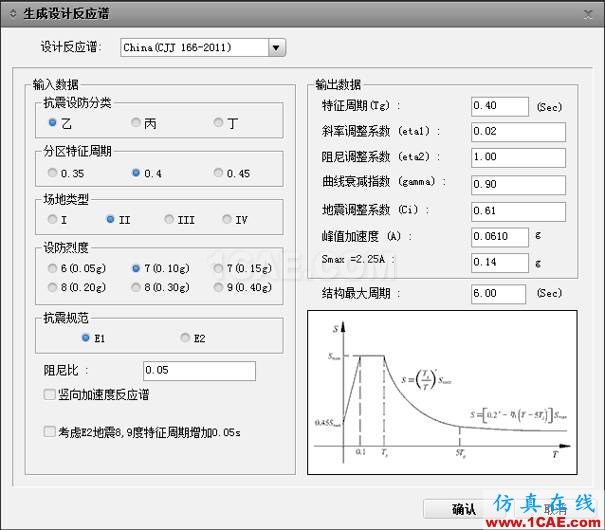This screenshot has width=605, height=530.
Task: Click the 结构最大周期 input field
Action: coord(498,294)
